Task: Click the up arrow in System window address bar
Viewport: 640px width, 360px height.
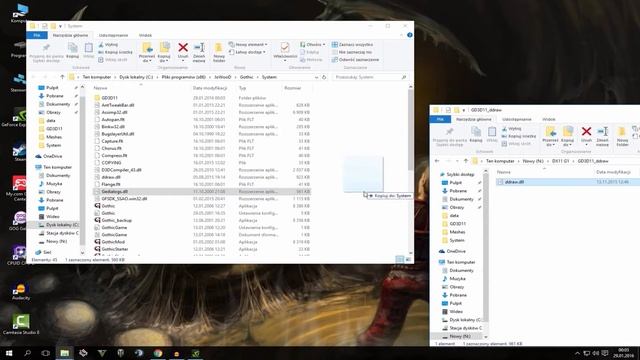Action: [62, 77]
